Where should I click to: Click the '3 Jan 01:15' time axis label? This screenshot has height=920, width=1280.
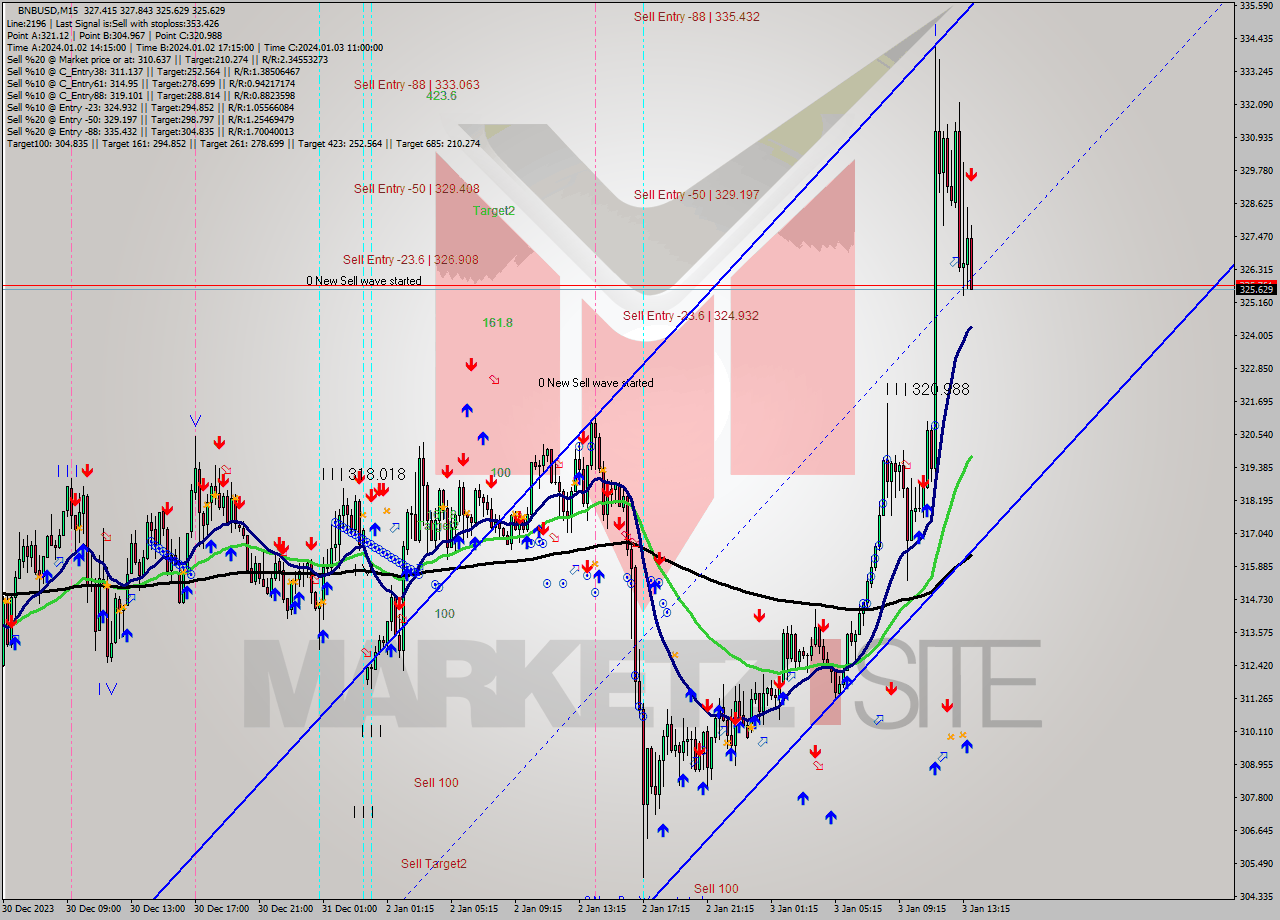point(794,910)
